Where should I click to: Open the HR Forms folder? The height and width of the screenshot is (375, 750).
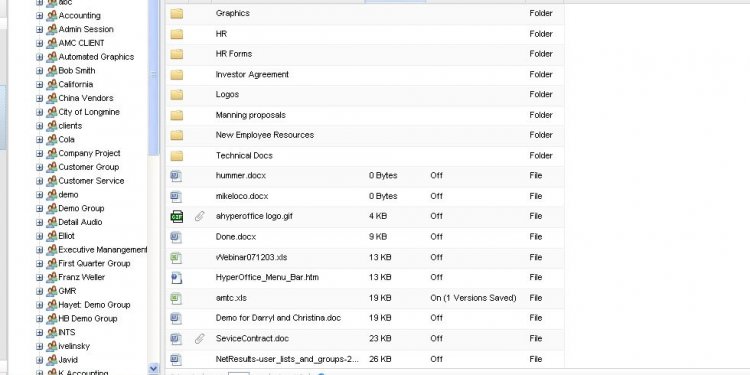233,54
